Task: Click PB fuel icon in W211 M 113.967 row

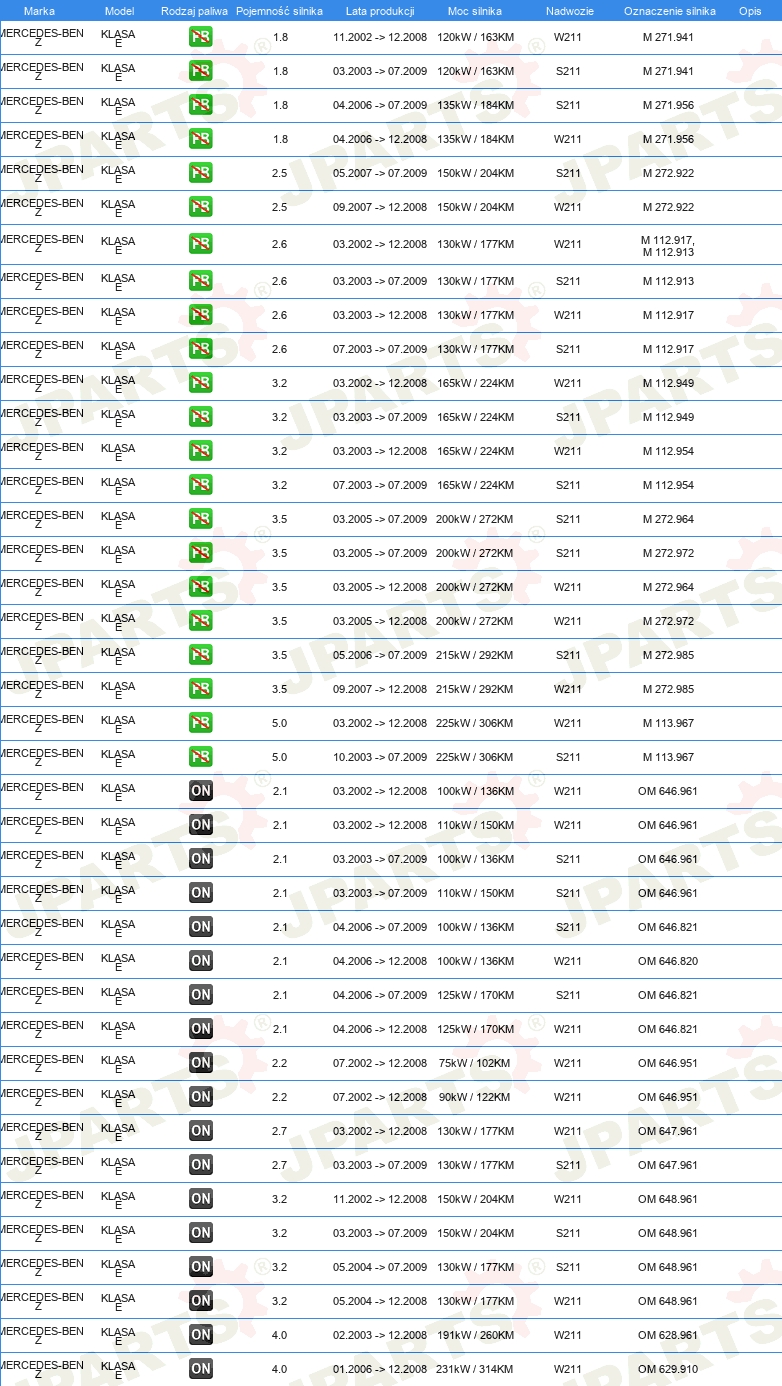Action: pos(201,723)
